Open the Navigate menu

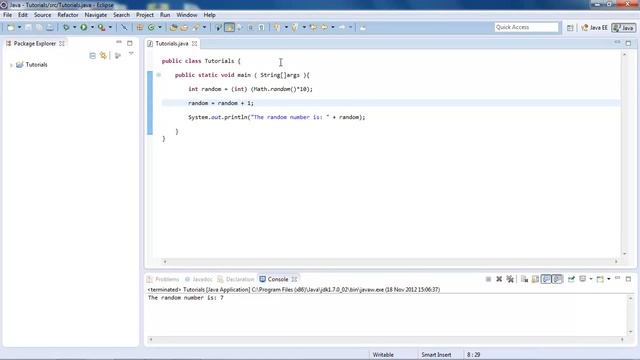[96, 15]
